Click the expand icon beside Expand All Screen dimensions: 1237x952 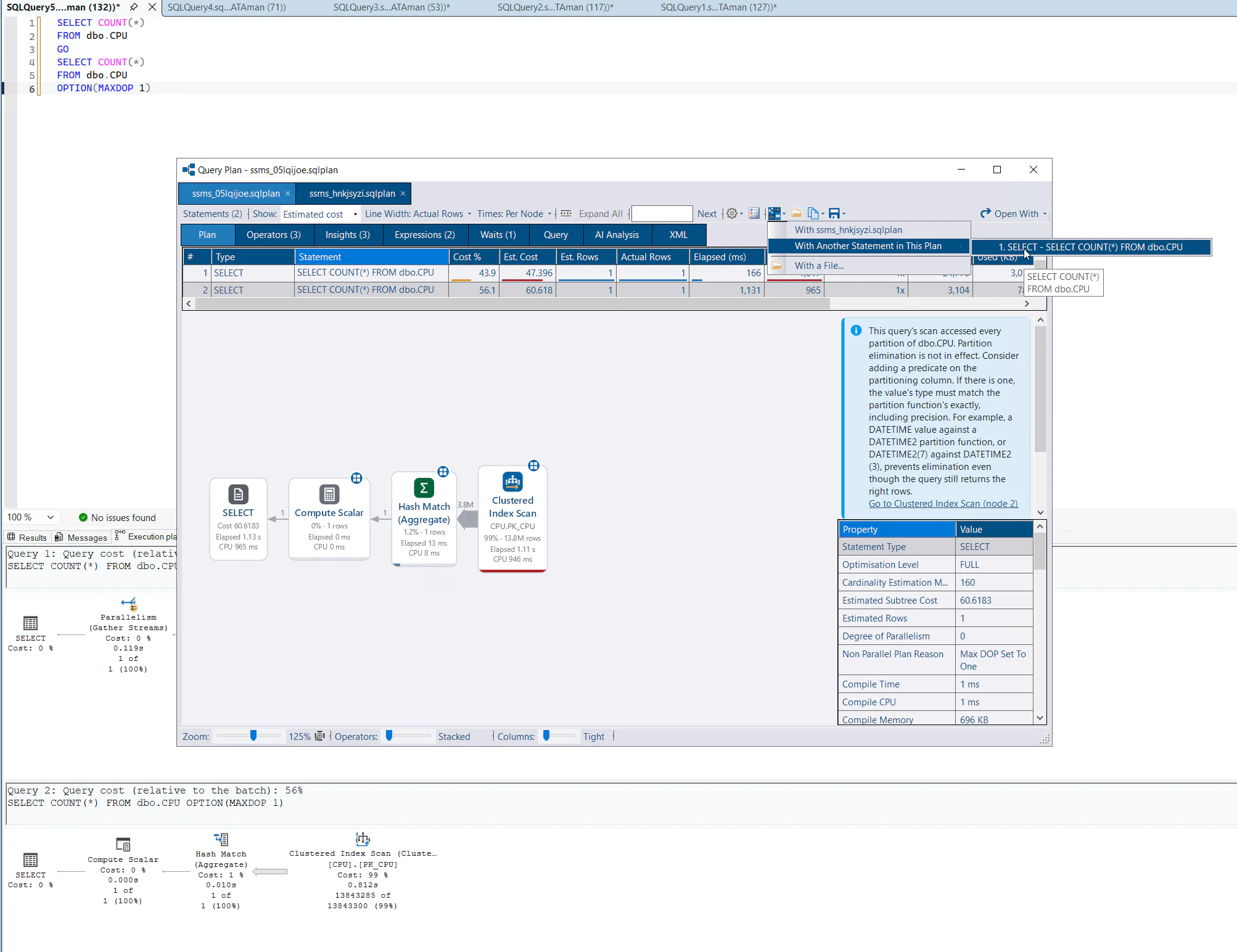click(x=566, y=213)
